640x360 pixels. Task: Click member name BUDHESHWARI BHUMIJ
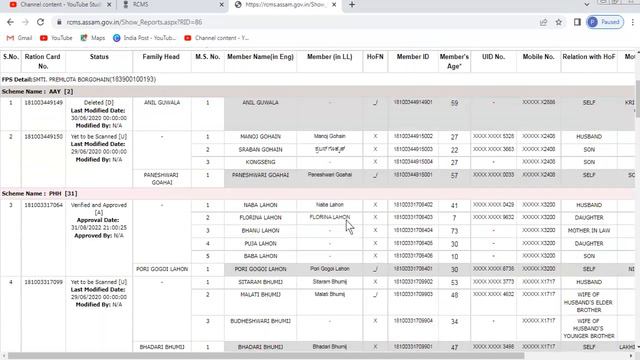pos(260,321)
